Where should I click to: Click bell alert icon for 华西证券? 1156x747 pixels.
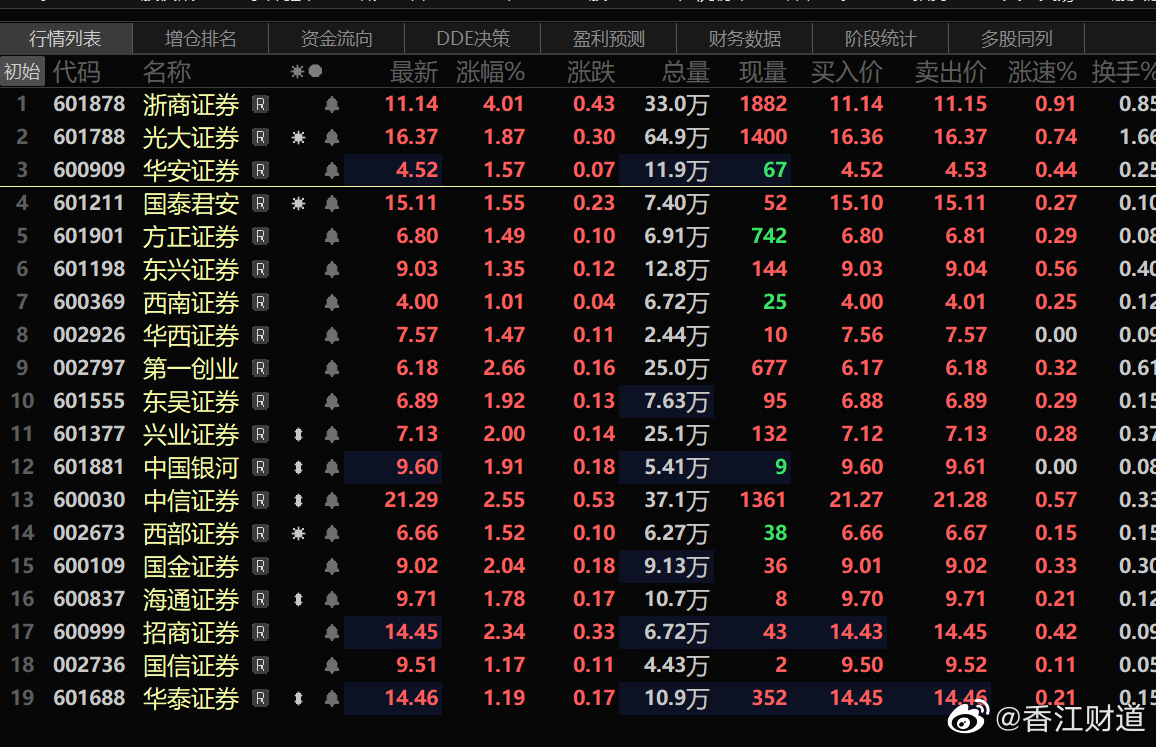click(x=332, y=336)
